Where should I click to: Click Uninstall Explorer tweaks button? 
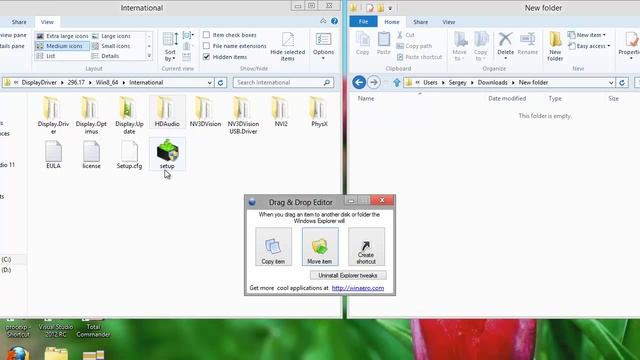click(x=348, y=276)
